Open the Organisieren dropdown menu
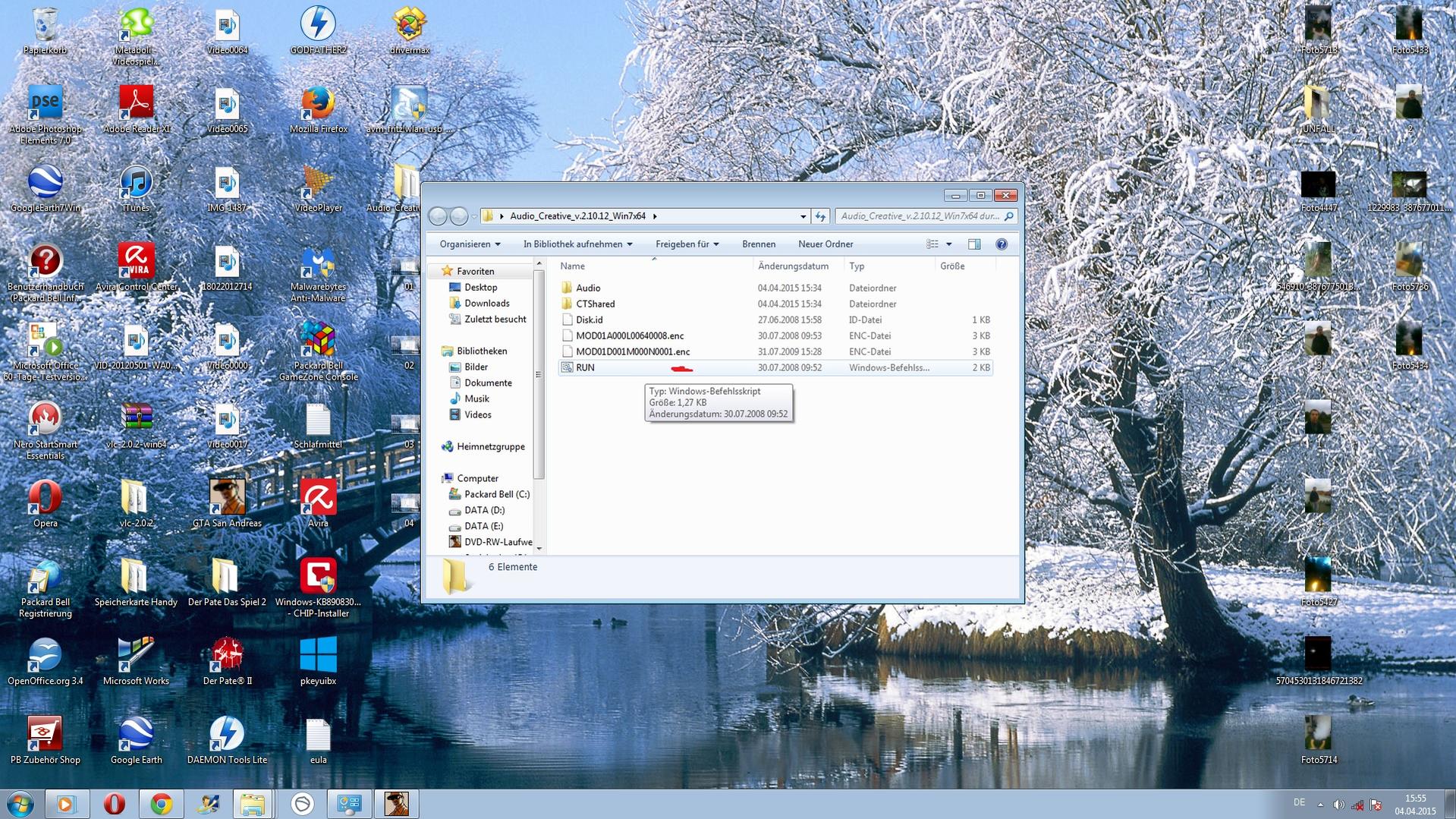Screen dimensions: 1456x819 (470, 244)
